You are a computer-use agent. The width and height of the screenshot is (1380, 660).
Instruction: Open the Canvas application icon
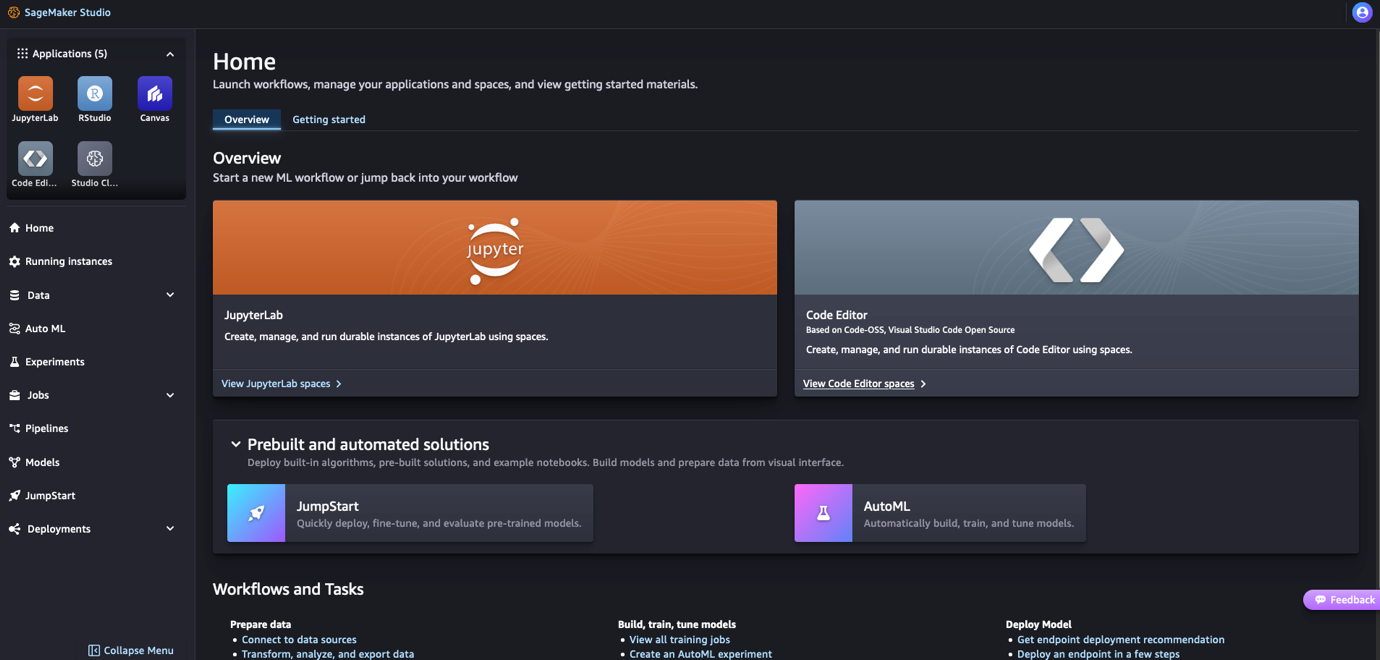coord(155,94)
